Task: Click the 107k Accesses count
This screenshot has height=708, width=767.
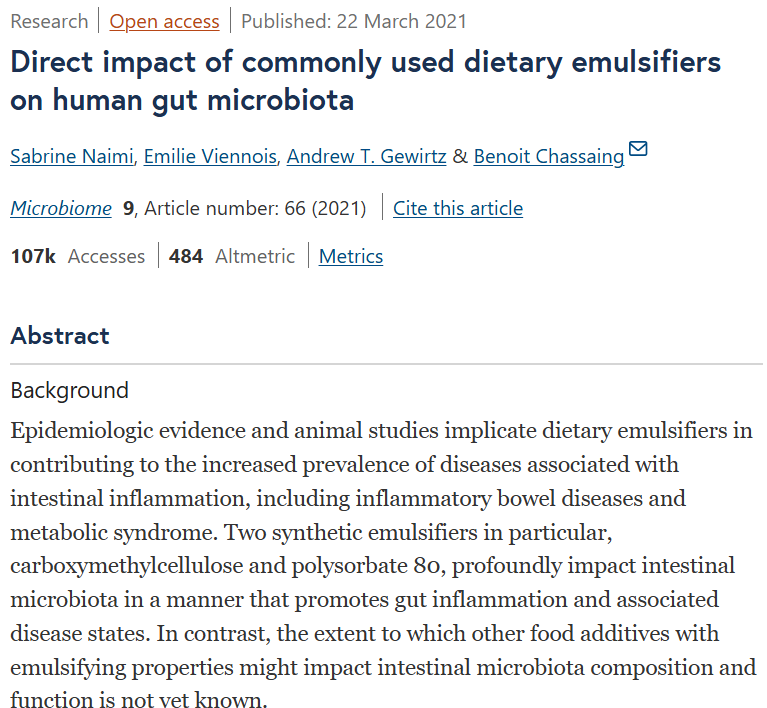Action: tap(78, 256)
